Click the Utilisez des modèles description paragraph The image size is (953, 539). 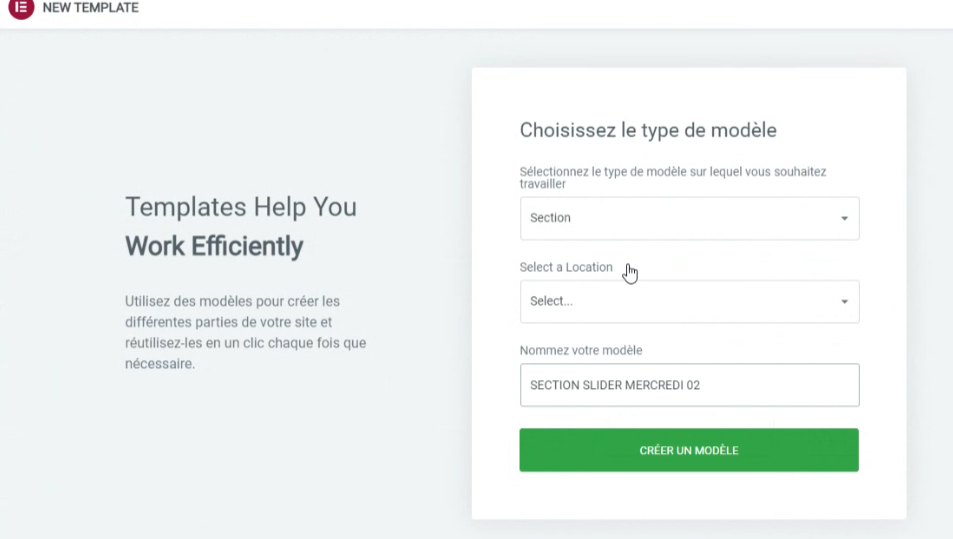[x=245, y=332]
